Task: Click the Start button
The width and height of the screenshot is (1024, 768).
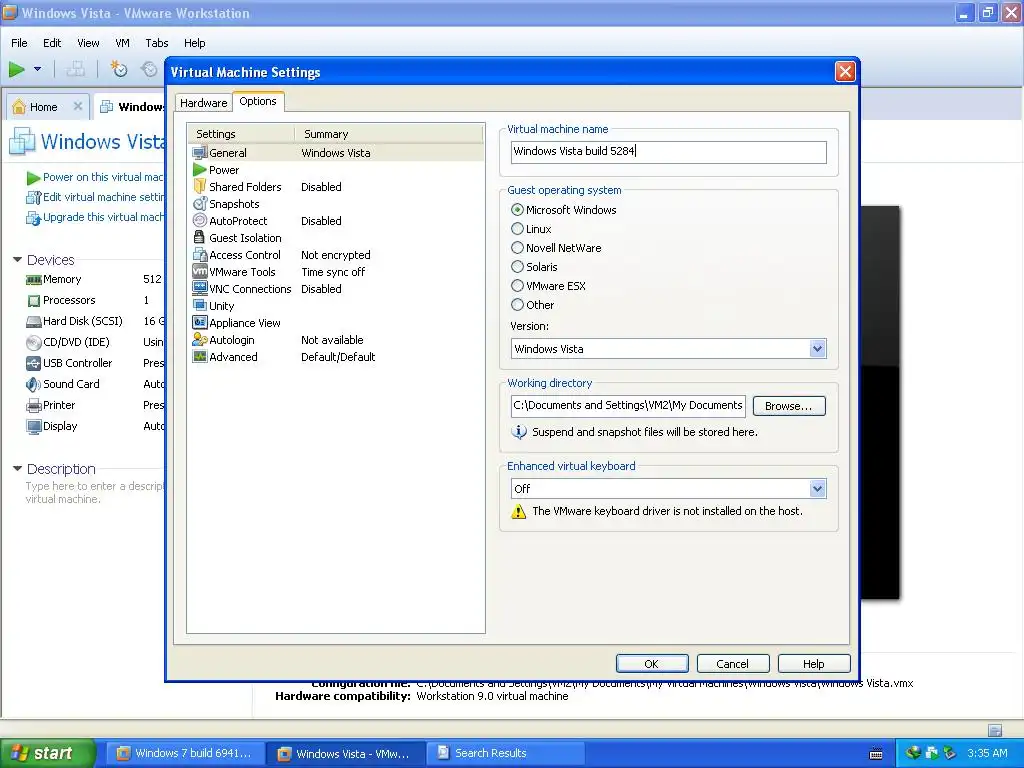Action: point(47,753)
